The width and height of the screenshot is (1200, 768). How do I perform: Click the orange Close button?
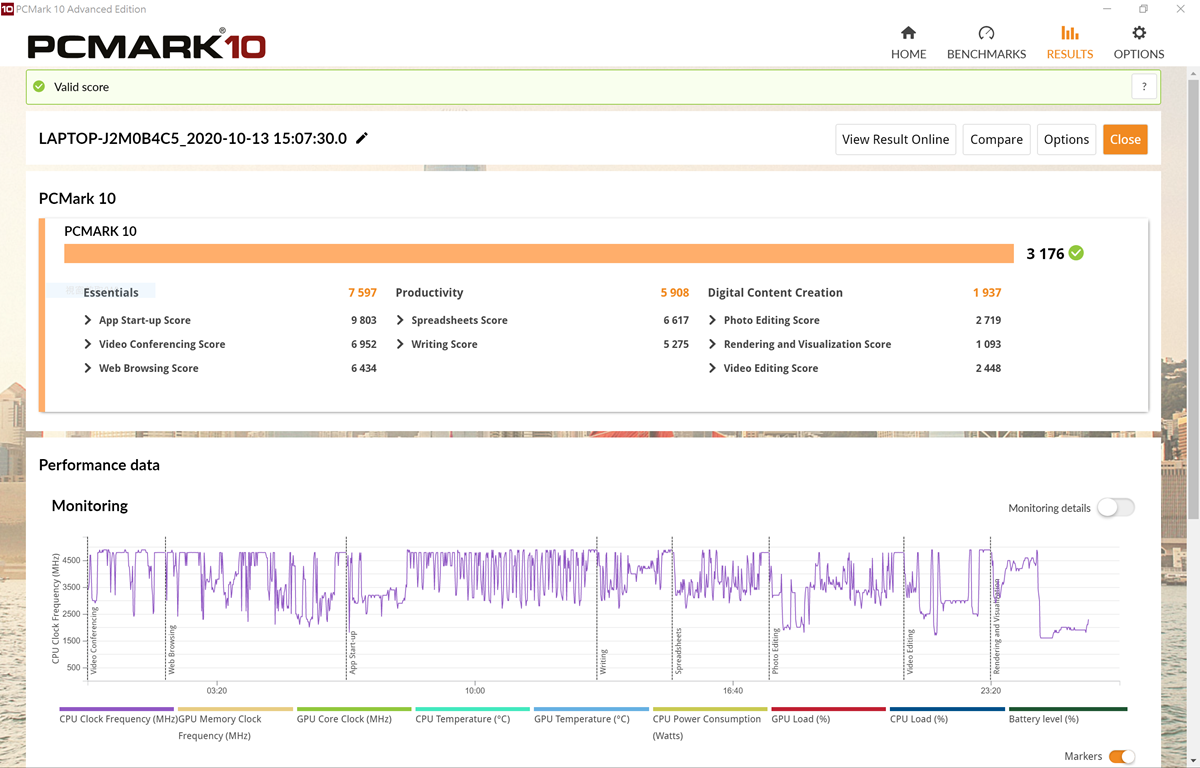click(1125, 139)
